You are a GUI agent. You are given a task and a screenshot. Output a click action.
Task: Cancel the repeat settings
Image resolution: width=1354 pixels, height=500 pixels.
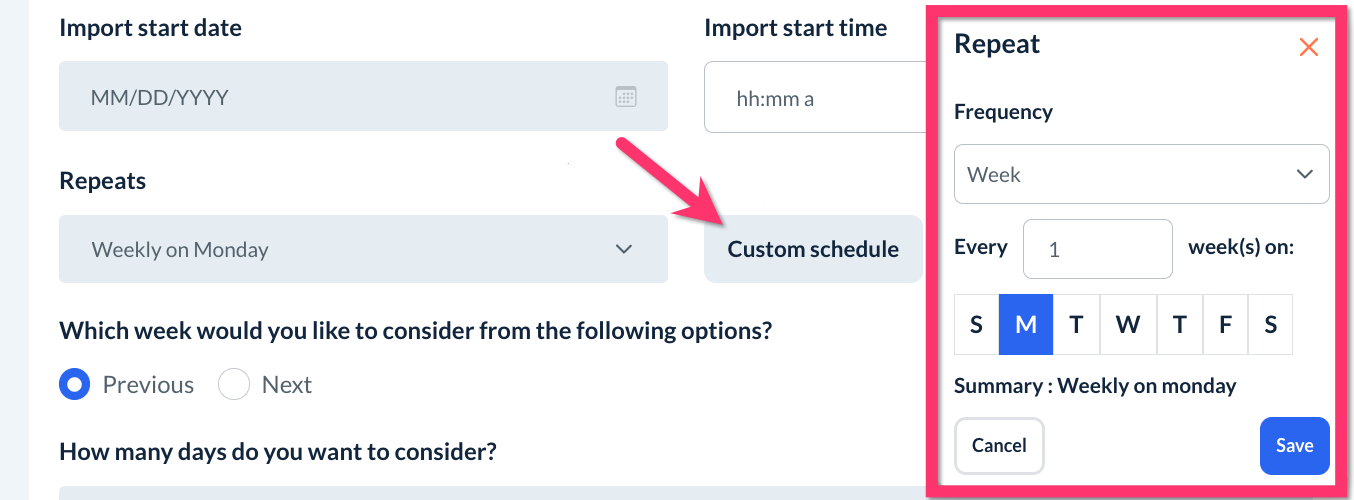tap(999, 445)
